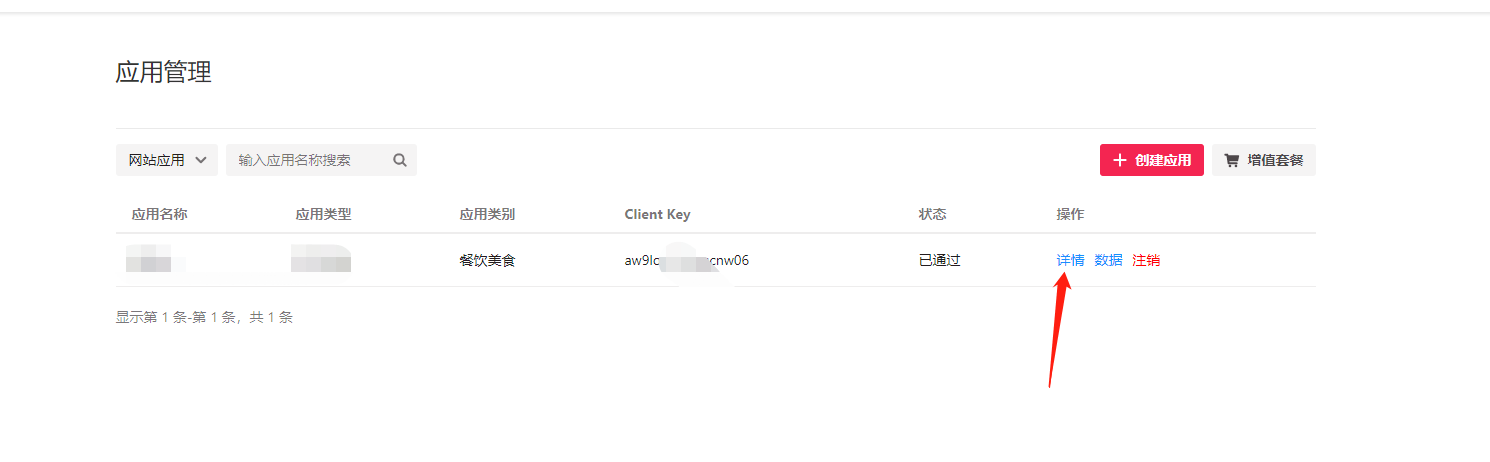
Task: Click the shopping cart icon for 增值套餐
Action: (x=1232, y=160)
